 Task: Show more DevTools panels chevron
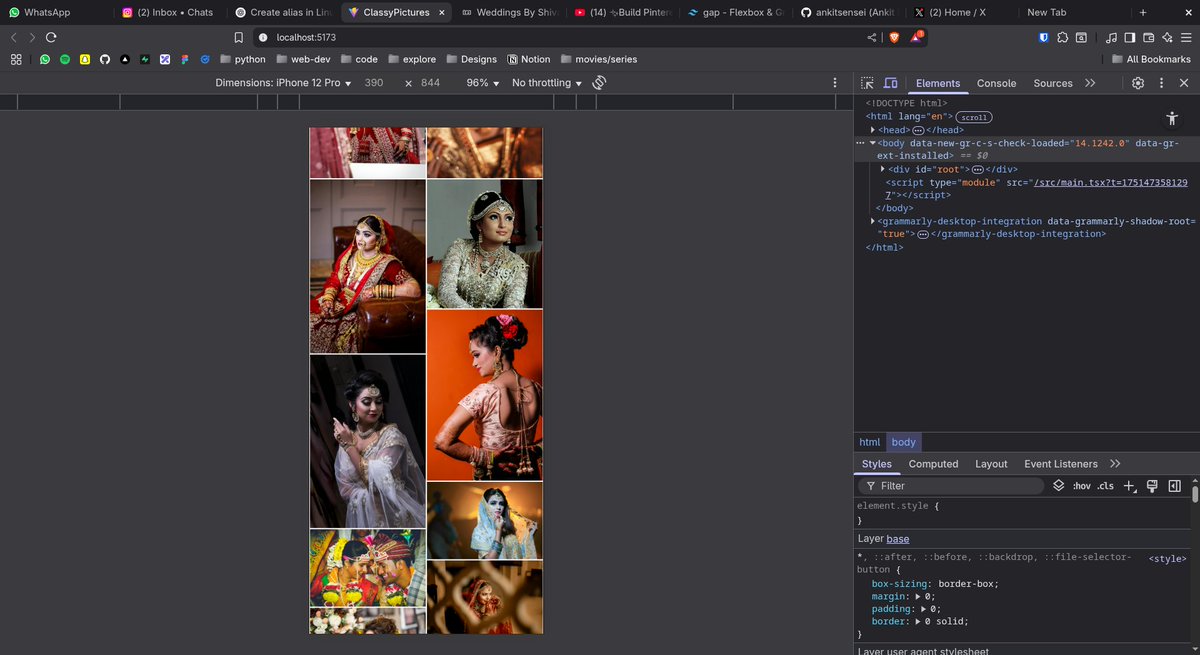[1090, 83]
